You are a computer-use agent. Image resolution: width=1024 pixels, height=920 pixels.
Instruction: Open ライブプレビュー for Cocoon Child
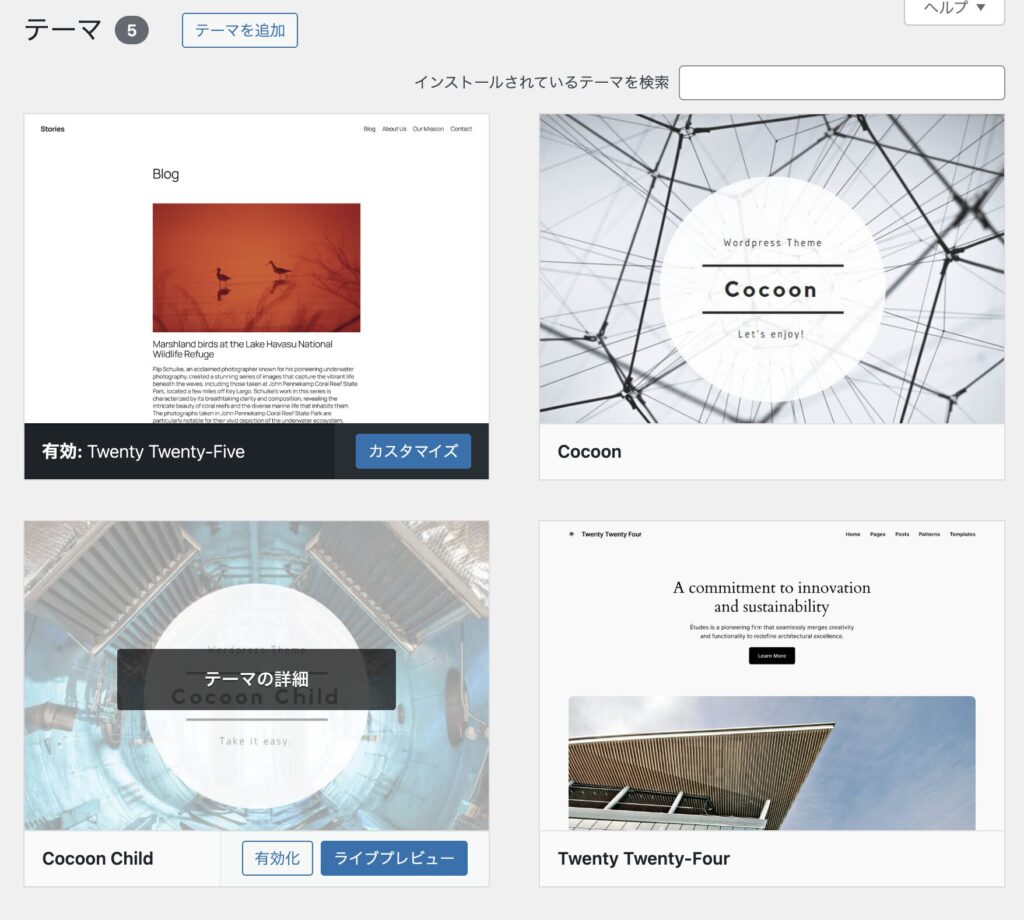[x=394, y=858]
